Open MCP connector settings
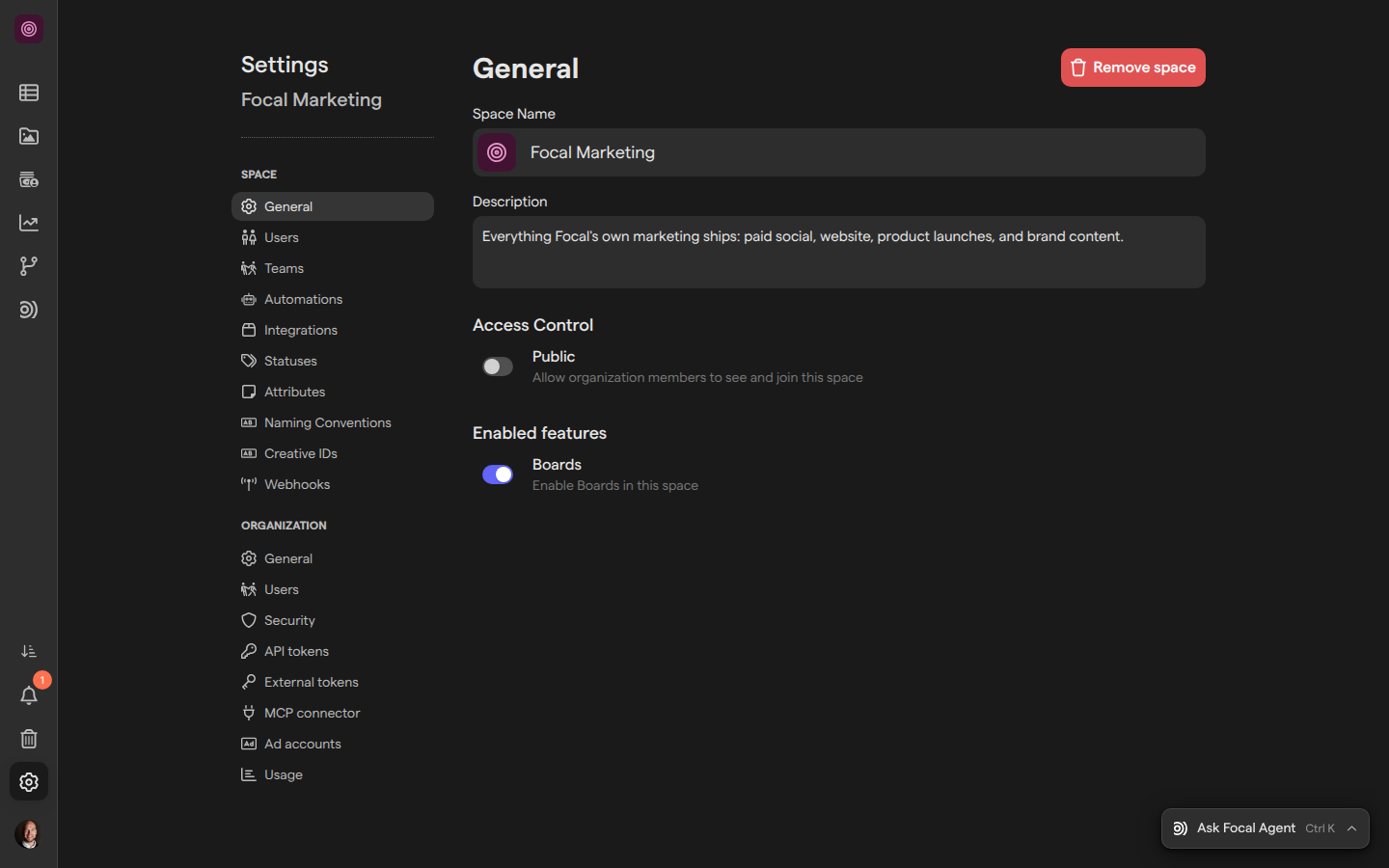 [333, 713]
